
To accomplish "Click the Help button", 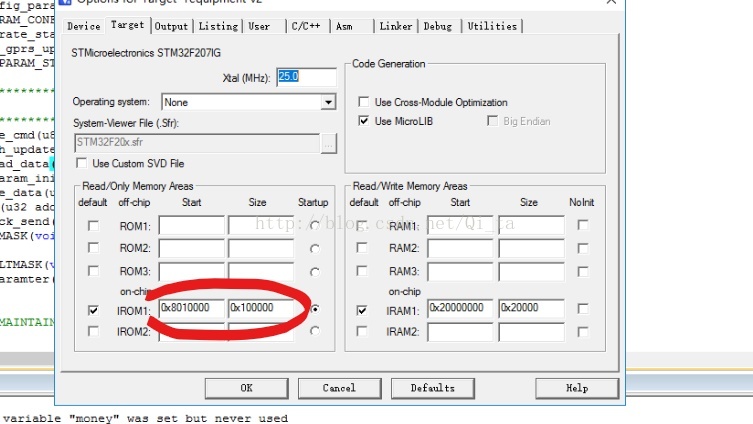I will click(x=577, y=388).
